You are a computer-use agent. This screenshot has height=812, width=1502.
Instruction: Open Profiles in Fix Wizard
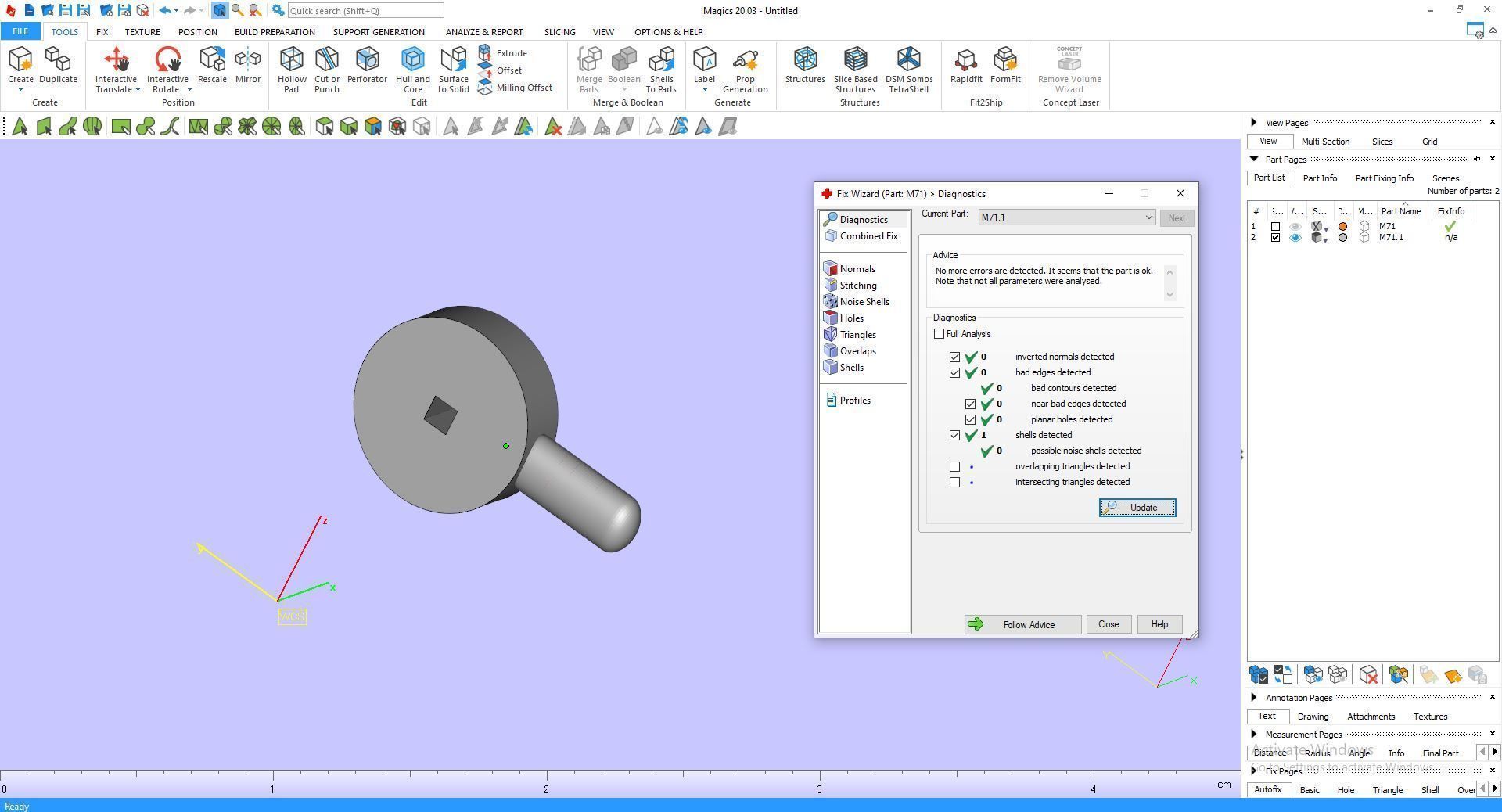(x=849, y=401)
